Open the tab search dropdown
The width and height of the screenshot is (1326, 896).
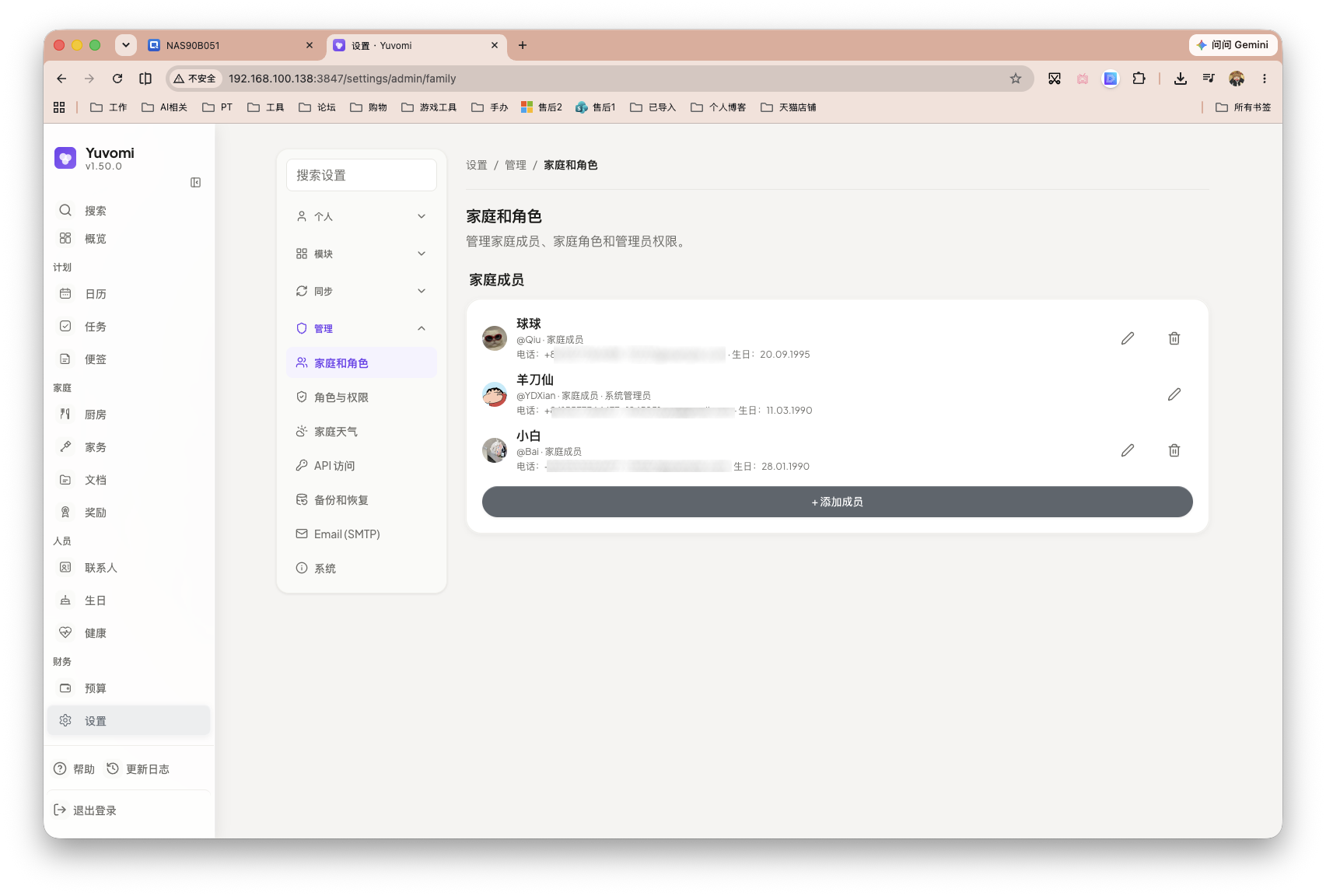(x=125, y=45)
